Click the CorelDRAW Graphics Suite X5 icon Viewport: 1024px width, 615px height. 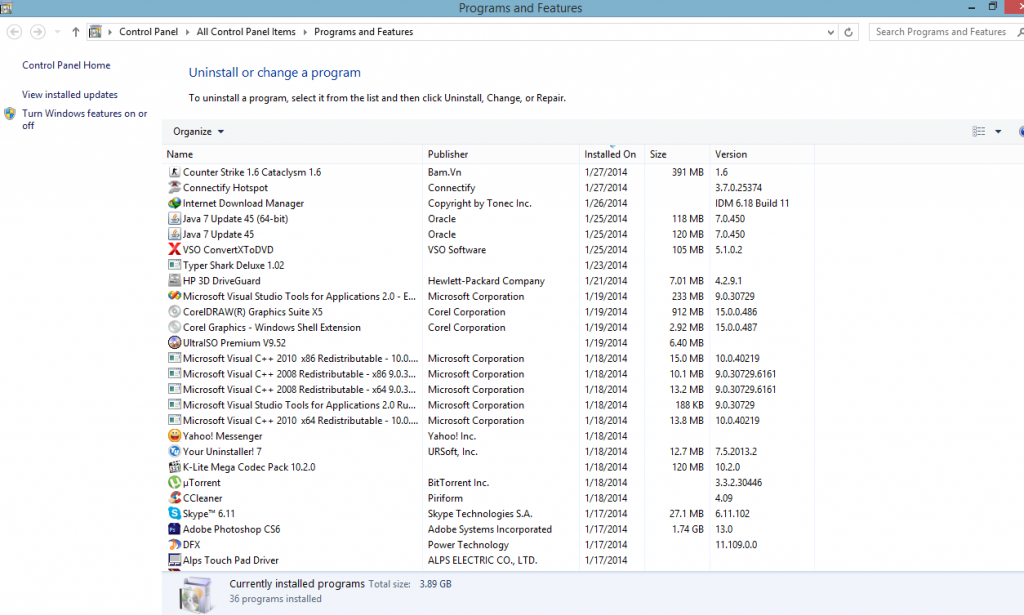pyautogui.click(x=174, y=312)
